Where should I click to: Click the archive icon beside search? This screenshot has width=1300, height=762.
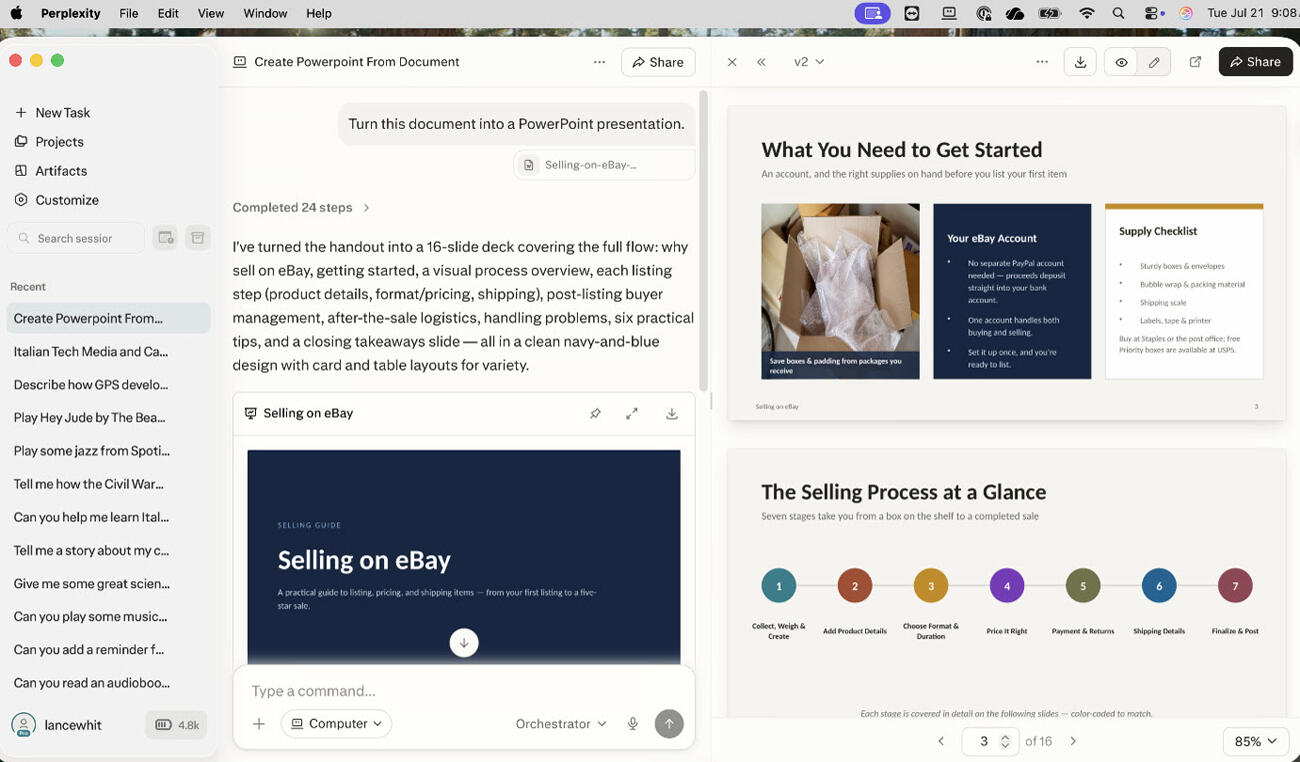tap(198, 238)
